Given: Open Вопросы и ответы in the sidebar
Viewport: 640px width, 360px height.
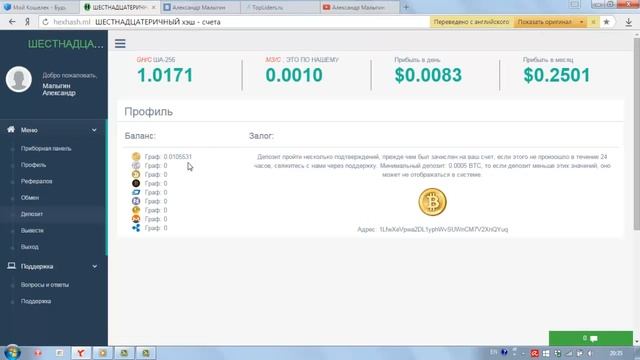Looking at the screenshot, I should click(x=45, y=284).
